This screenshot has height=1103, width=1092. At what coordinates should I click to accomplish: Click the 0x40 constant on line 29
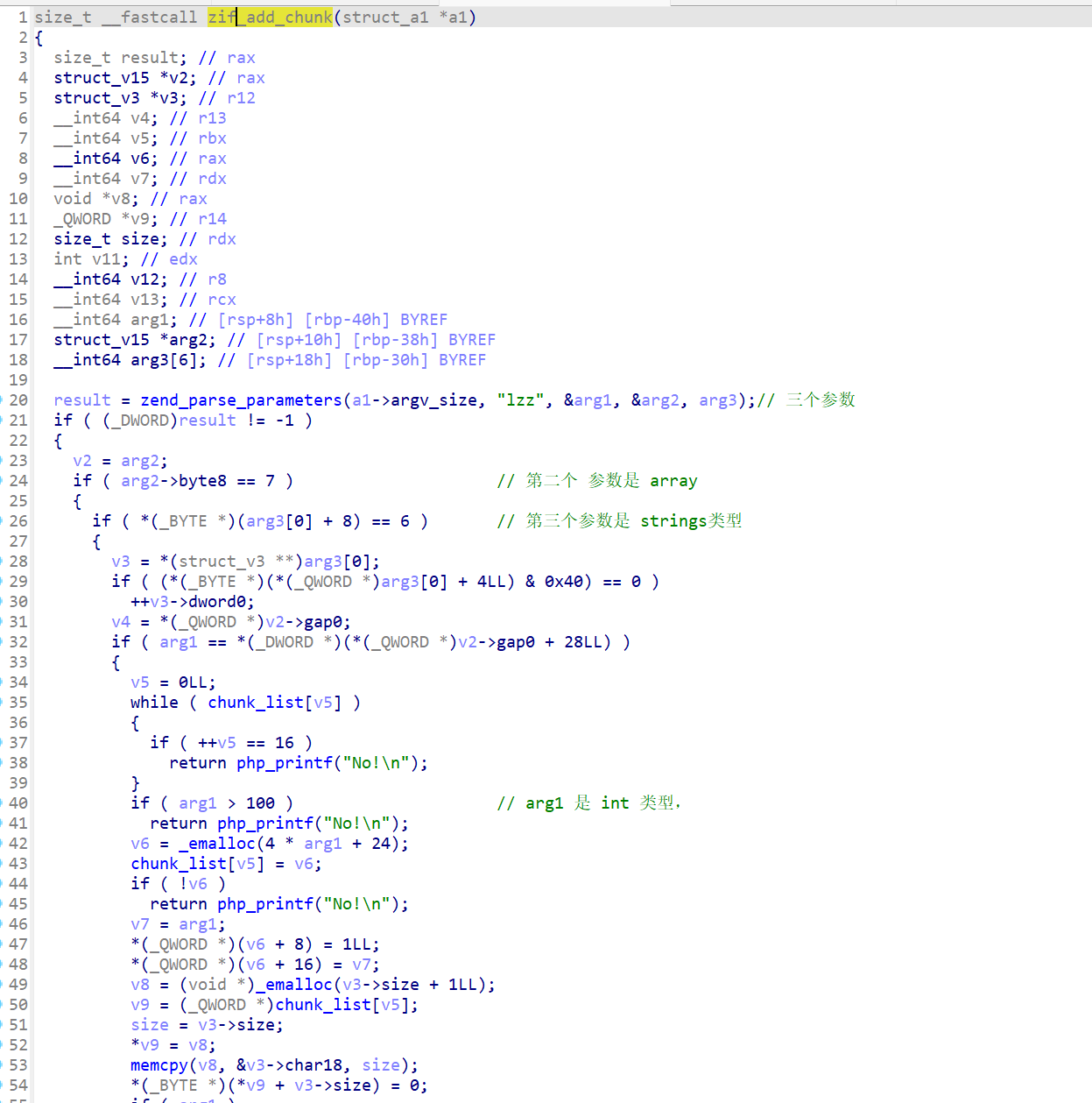[564, 581]
